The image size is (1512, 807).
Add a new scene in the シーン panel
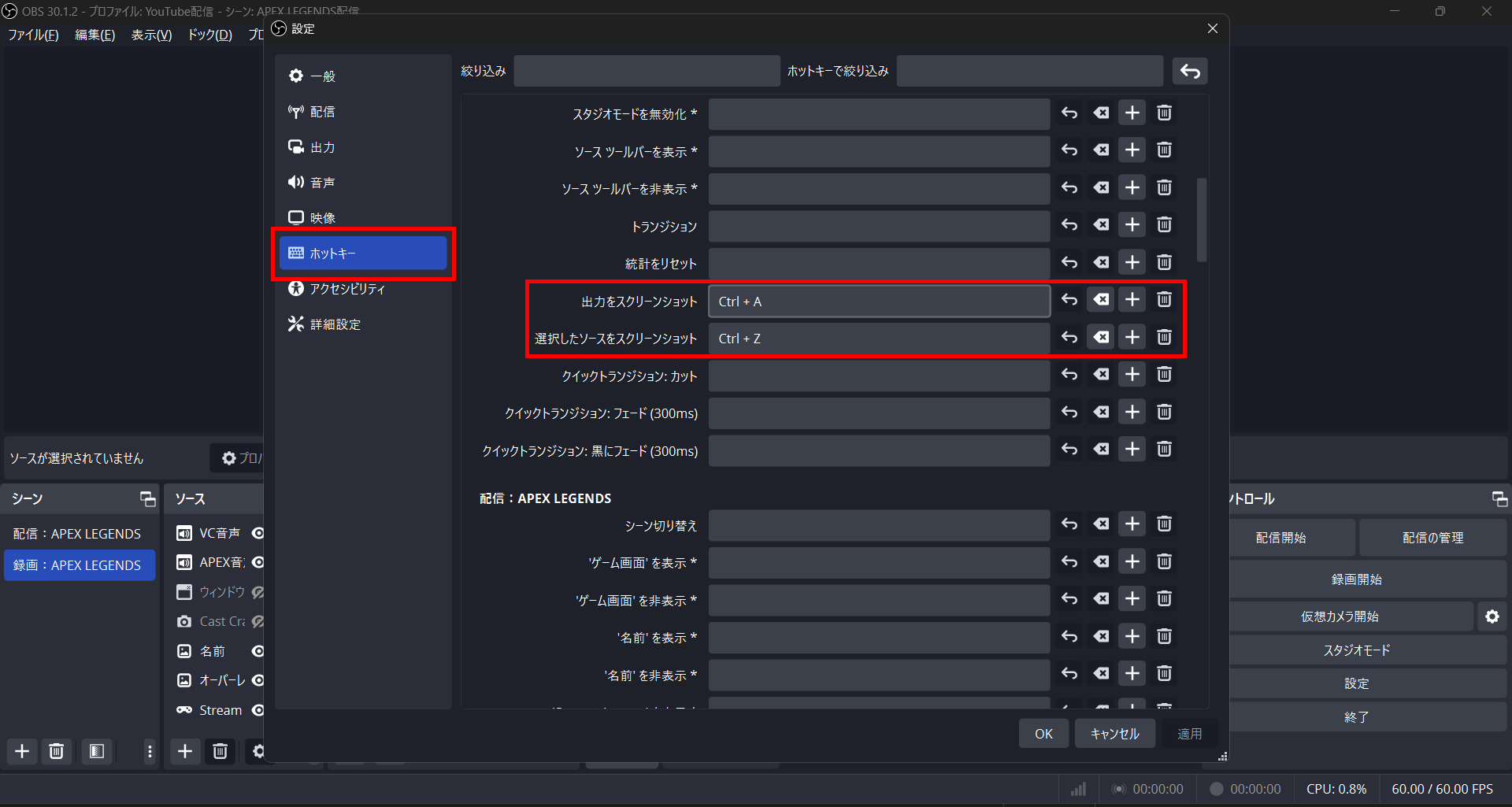(x=22, y=751)
